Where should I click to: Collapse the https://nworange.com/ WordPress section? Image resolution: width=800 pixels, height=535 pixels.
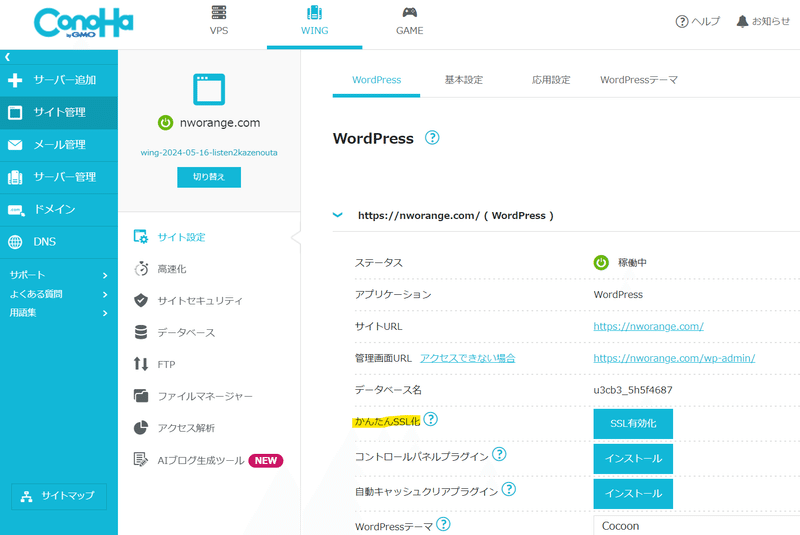coord(338,215)
